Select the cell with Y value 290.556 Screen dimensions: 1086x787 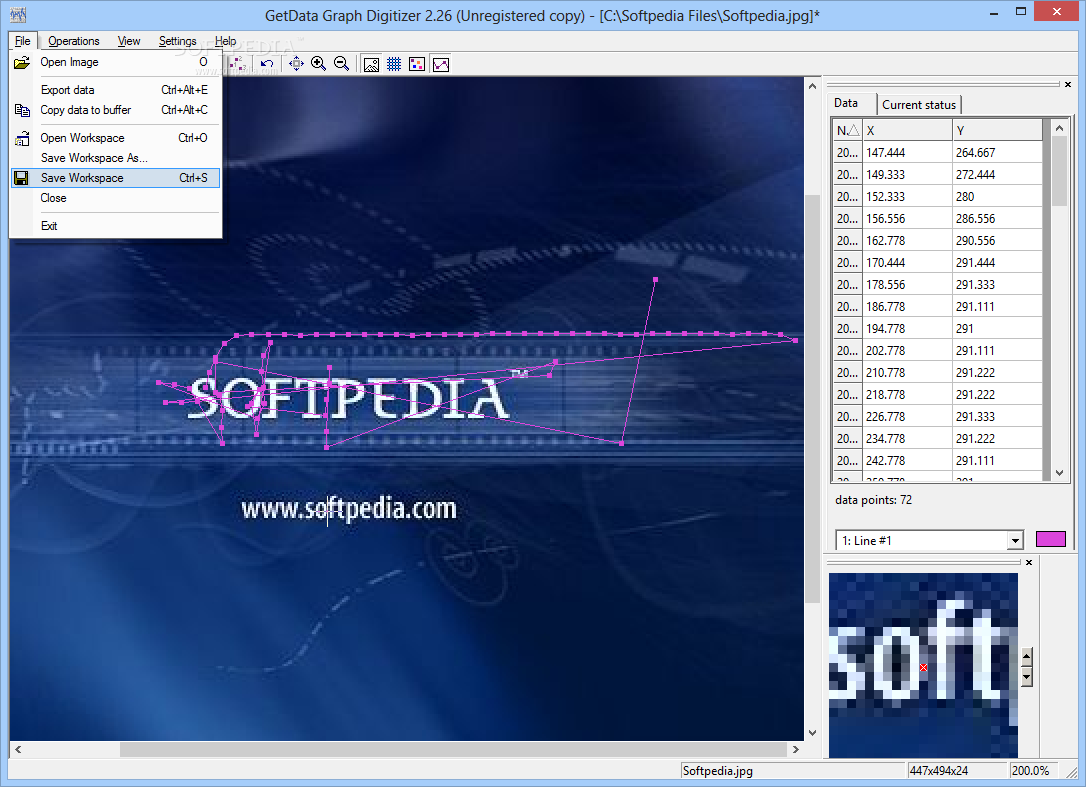tap(997, 240)
